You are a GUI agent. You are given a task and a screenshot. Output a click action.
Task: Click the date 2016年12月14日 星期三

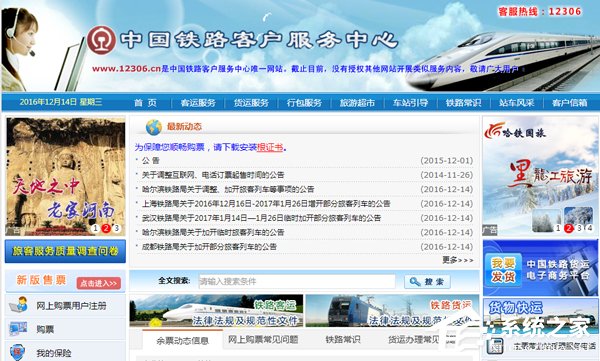click(61, 102)
